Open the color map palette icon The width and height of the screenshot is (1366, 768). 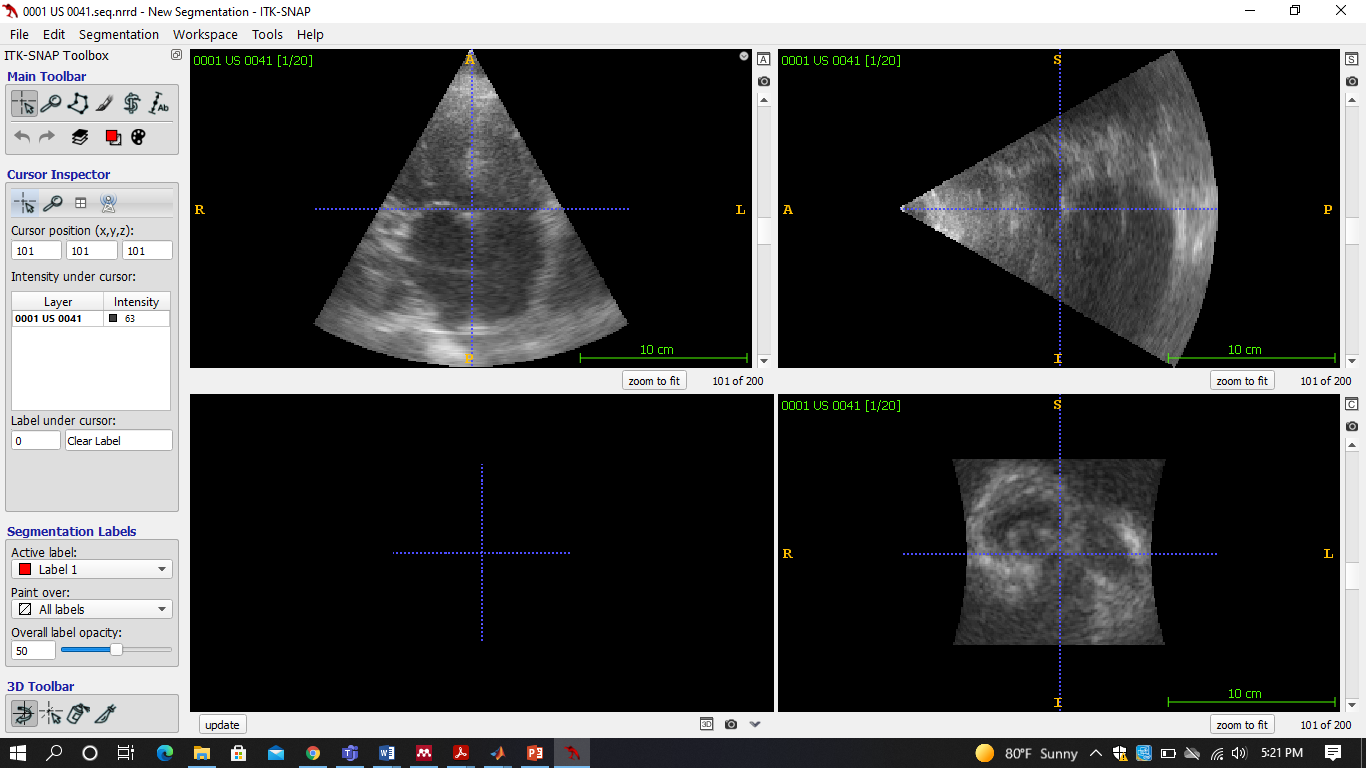(139, 137)
